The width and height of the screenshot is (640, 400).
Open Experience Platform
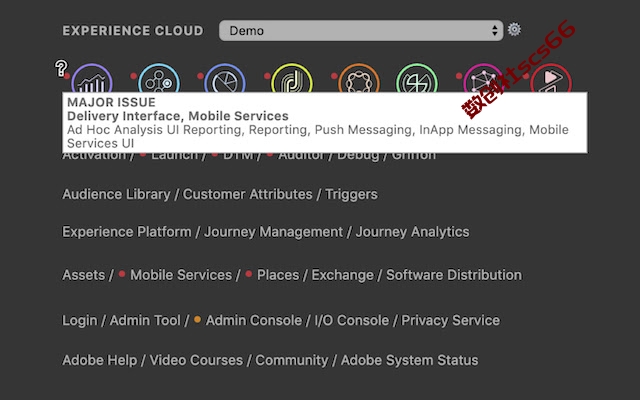click(127, 232)
